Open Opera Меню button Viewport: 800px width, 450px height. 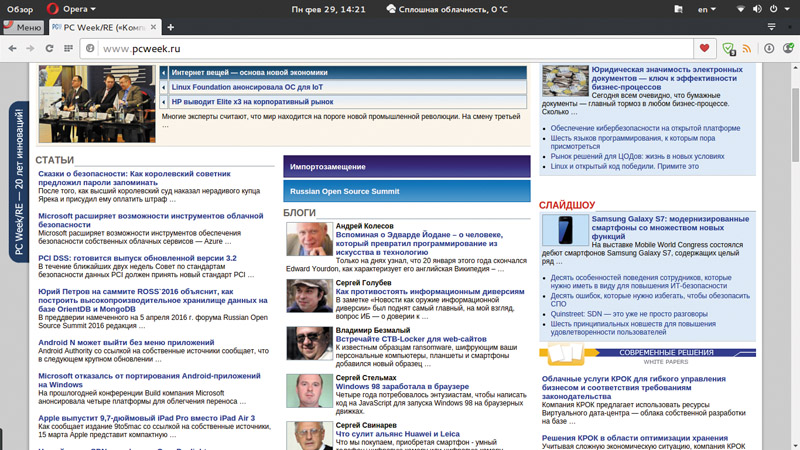pyautogui.click(x=23, y=27)
